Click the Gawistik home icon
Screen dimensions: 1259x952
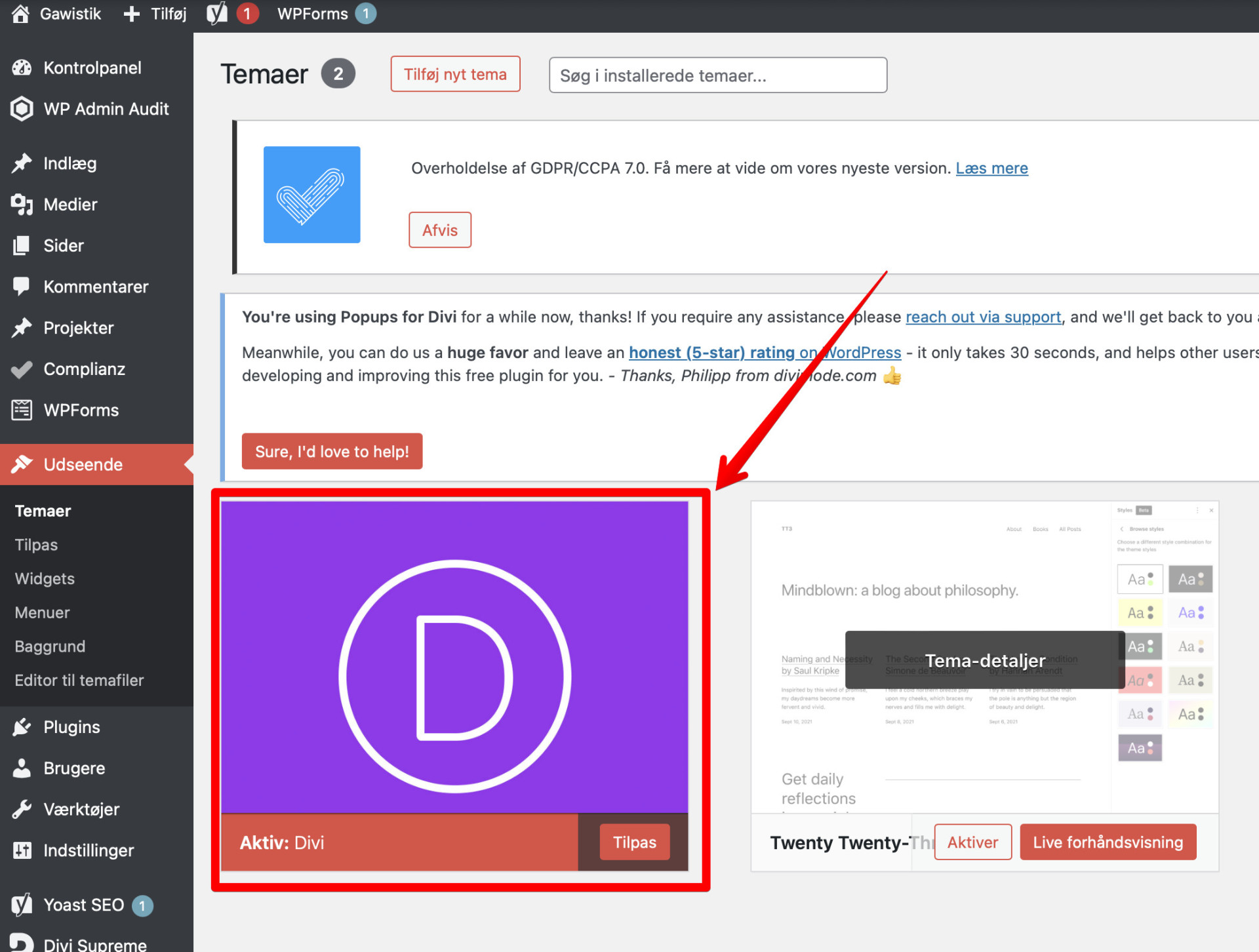[x=20, y=14]
